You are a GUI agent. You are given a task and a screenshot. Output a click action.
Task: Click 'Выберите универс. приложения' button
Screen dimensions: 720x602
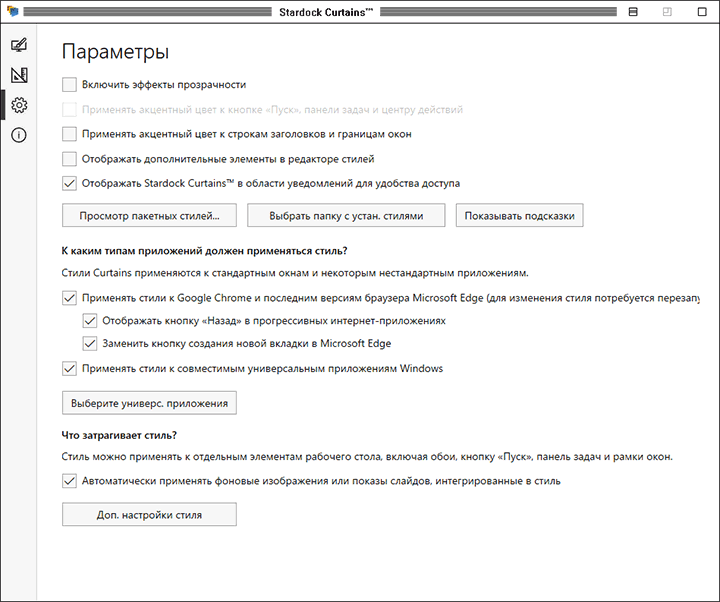pyautogui.click(x=149, y=403)
